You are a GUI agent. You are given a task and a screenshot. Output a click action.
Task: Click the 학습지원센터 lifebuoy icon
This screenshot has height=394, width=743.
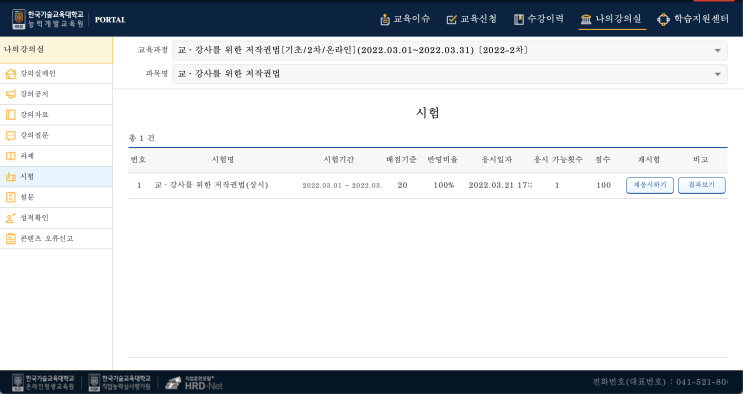point(663,19)
